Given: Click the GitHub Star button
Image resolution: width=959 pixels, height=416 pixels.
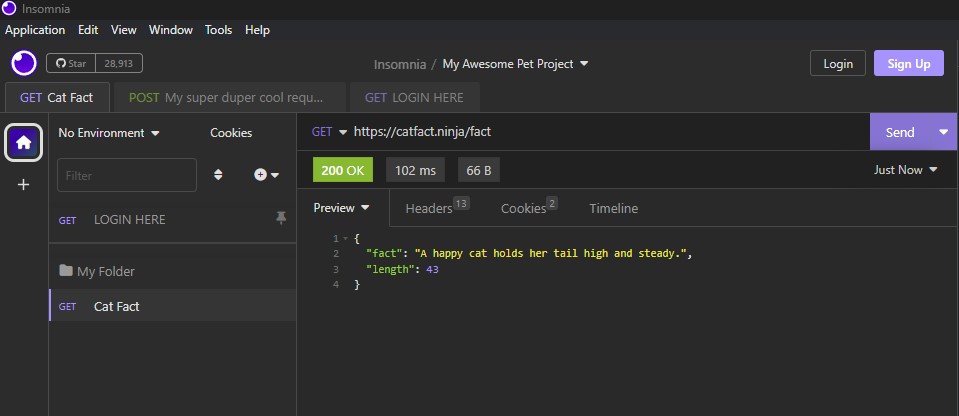Looking at the screenshot, I should pyautogui.click(x=71, y=64).
